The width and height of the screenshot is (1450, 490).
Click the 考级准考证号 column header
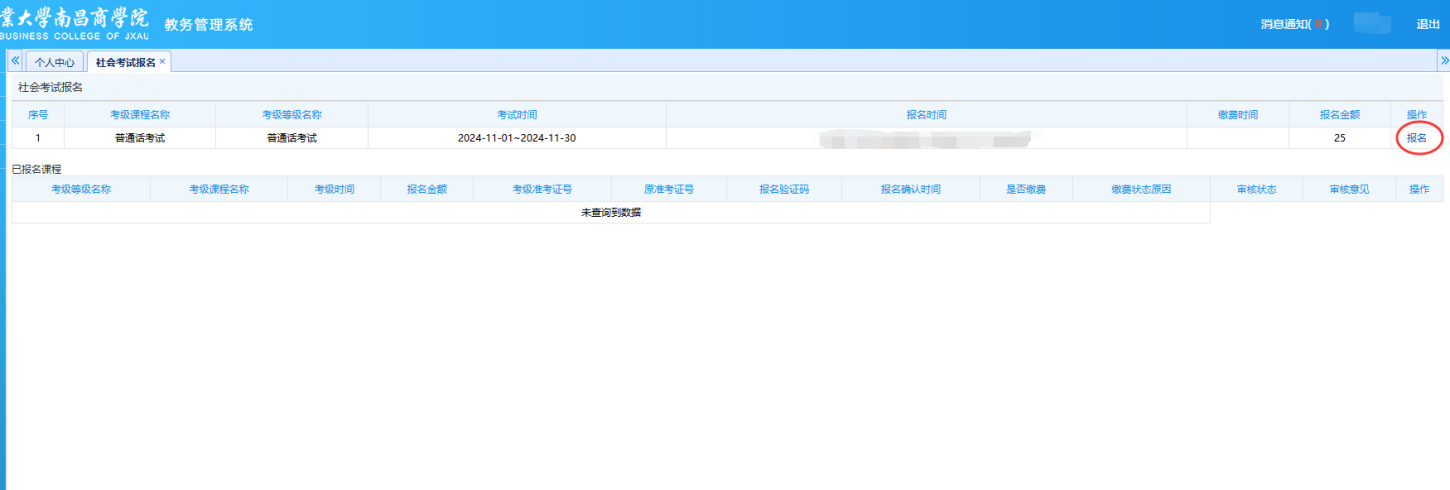542,189
